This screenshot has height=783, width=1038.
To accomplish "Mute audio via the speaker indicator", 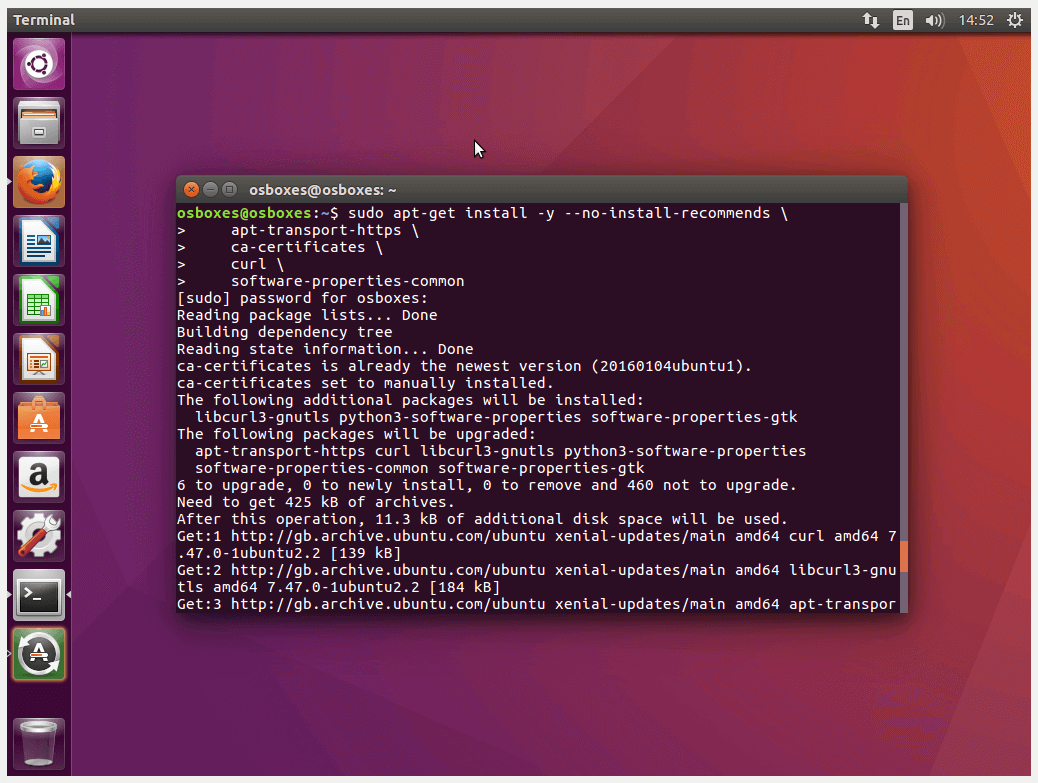I will pos(934,19).
